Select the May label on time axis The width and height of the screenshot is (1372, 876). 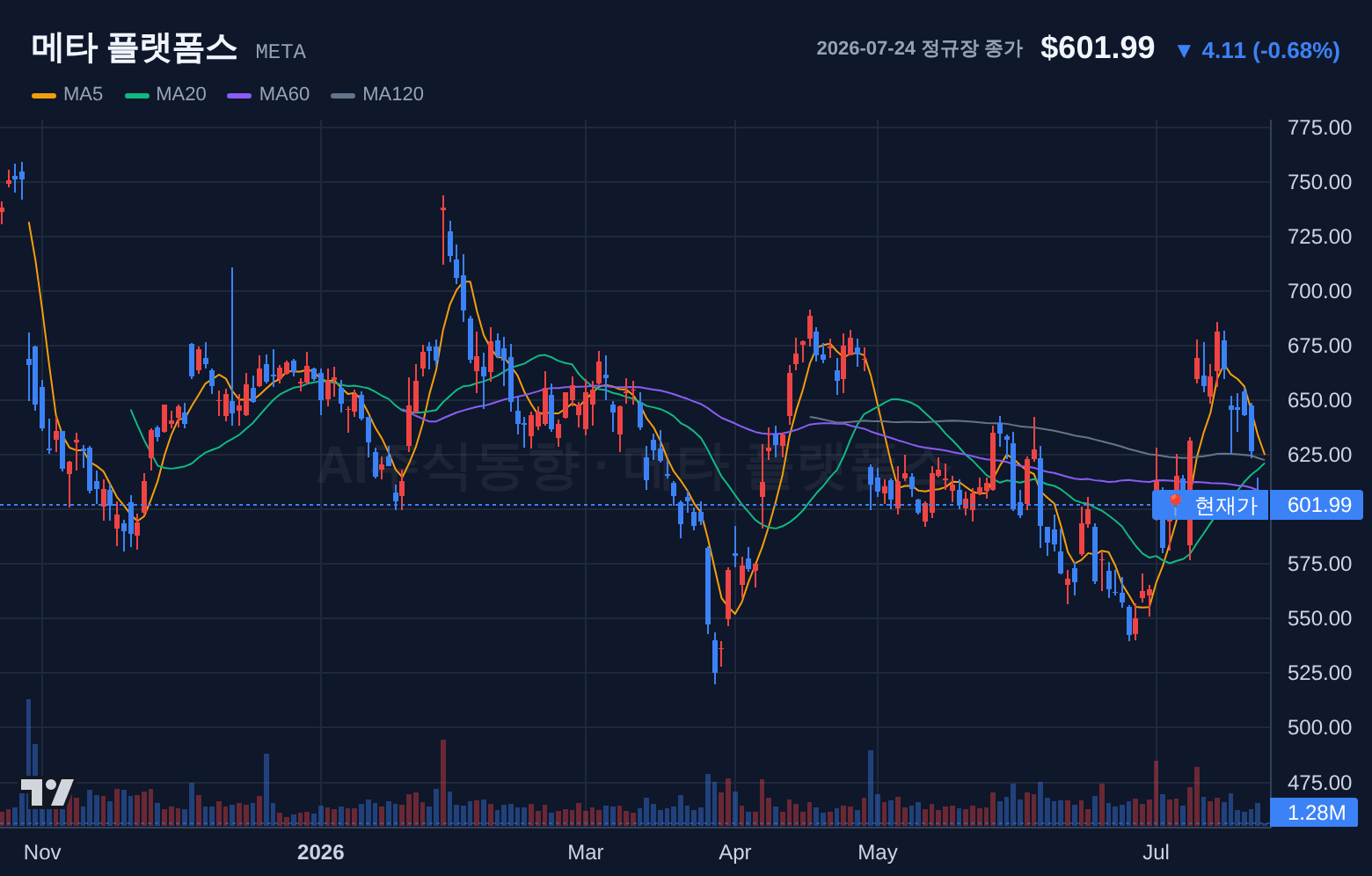[878, 852]
